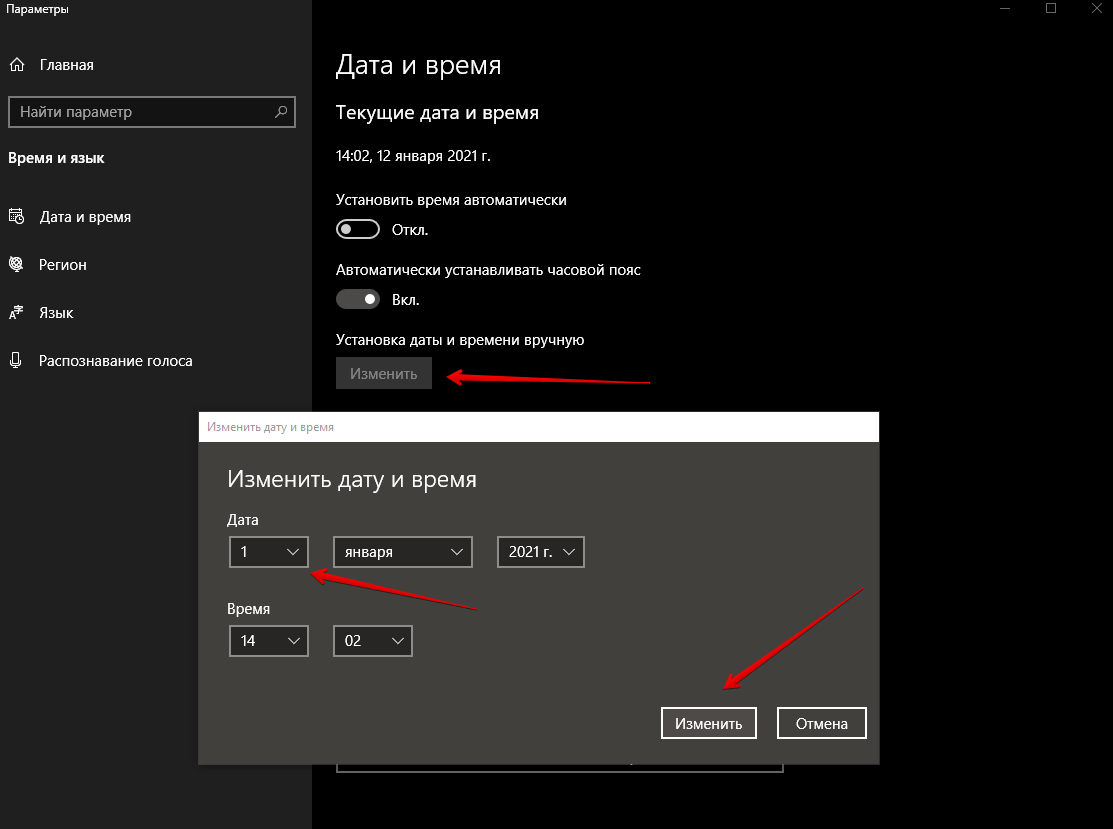Open Распознавание голоса settings page
This screenshot has width=1113, height=829.
click(x=116, y=361)
